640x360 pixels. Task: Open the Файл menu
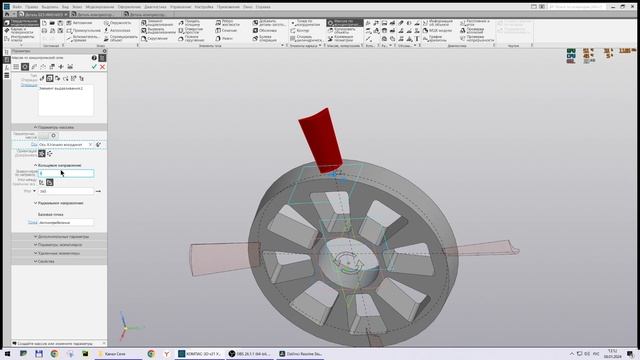[17, 7]
